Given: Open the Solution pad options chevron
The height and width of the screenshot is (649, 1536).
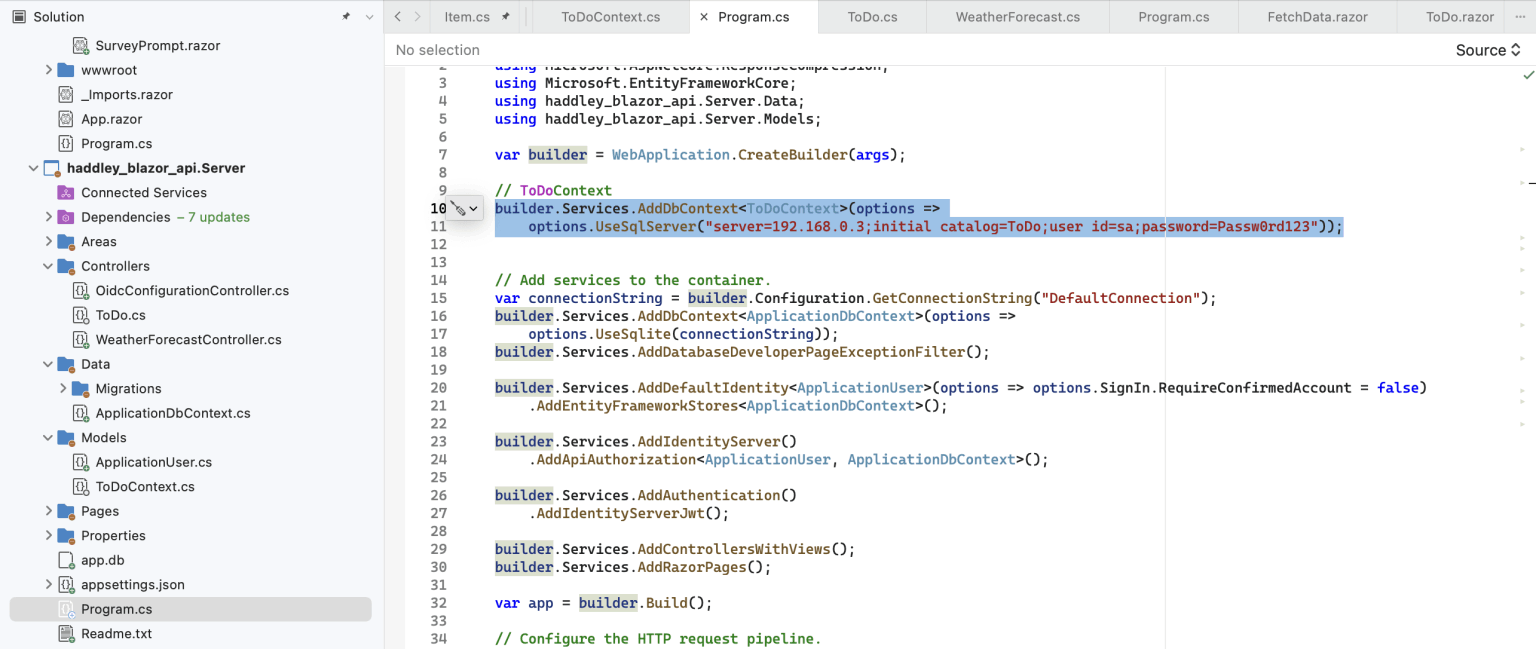Looking at the screenshot, I should pos(369,17).
